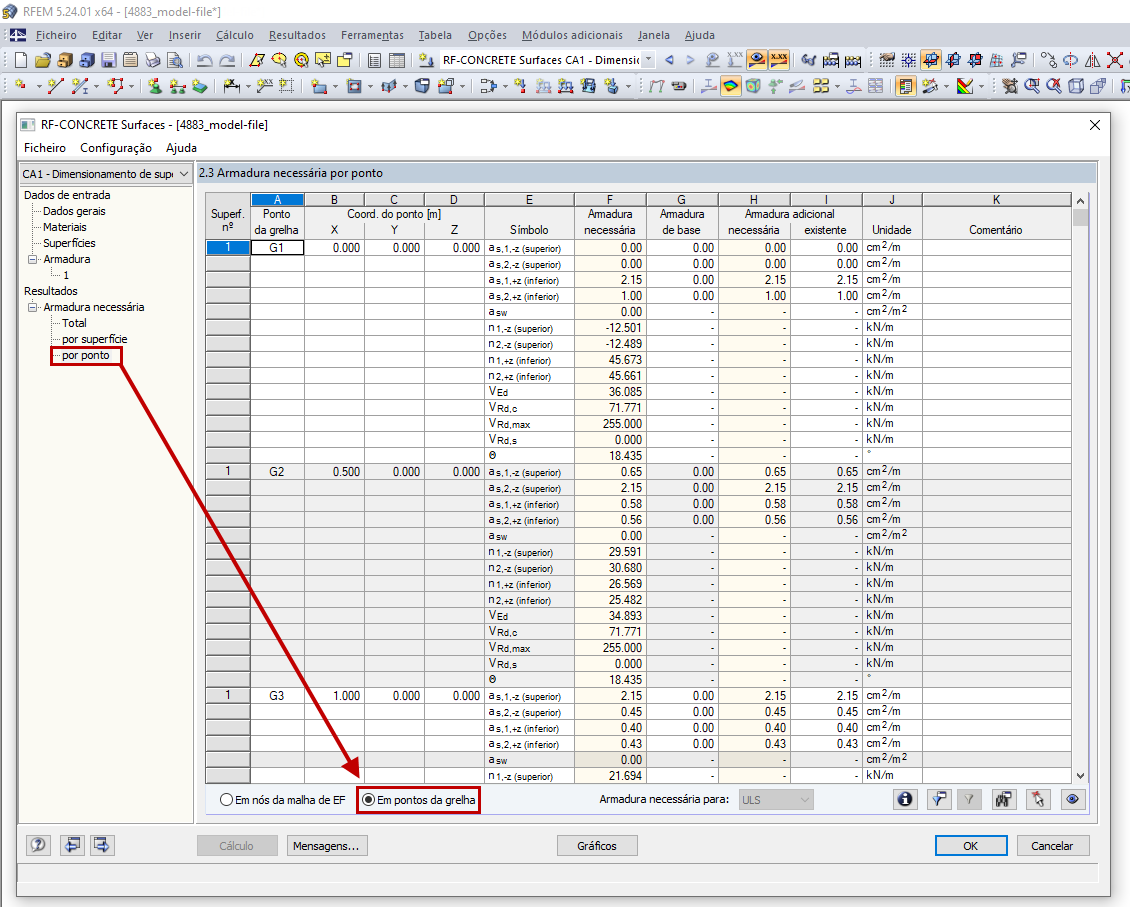Open Ficheiro menu in main window
Viewport: 1130px width, 907px height.
click(55, 35)
